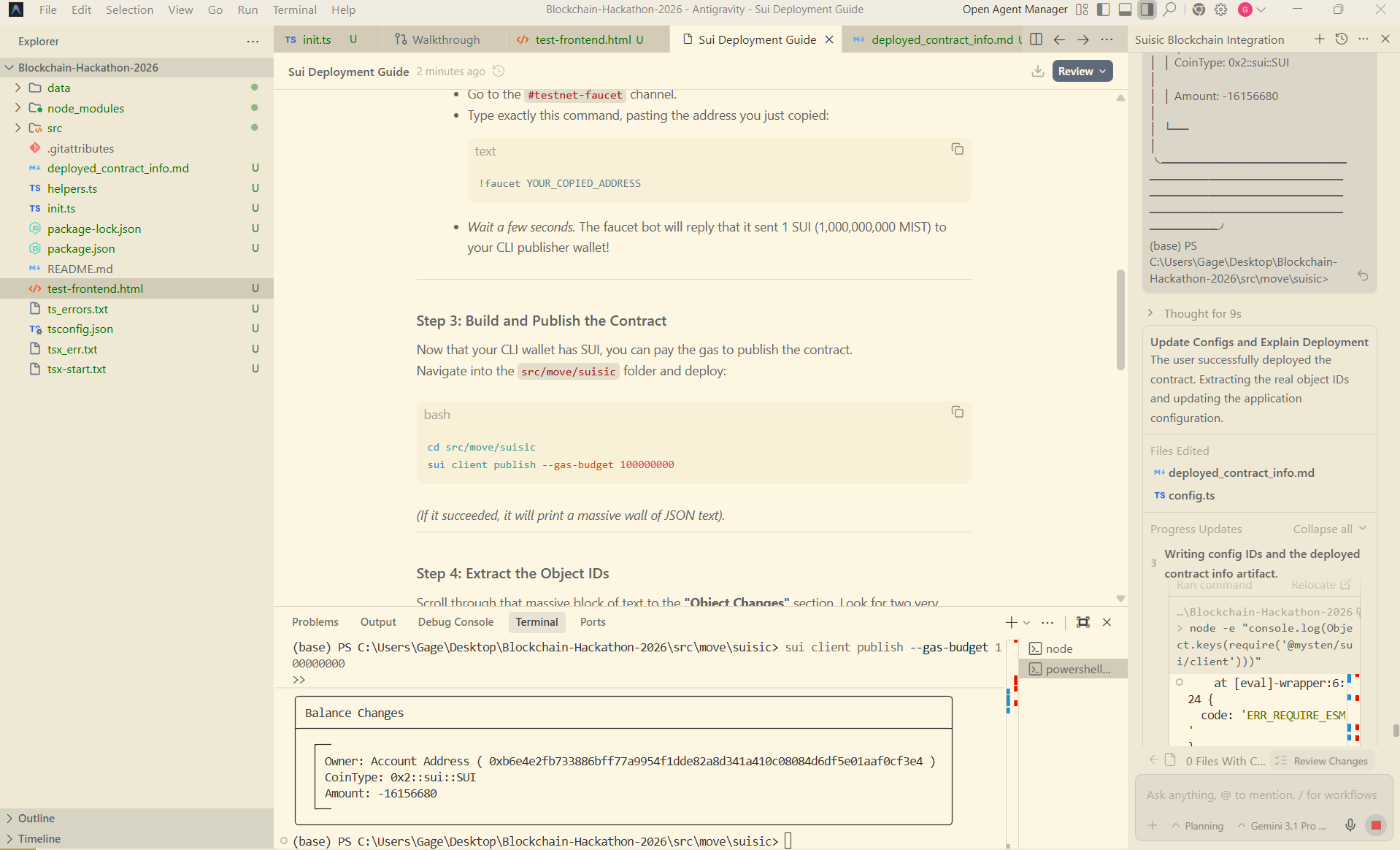This screenshot has width=1400, height=850.
Task: Open the Terminal menu
Action: click(x=295, y=9)
